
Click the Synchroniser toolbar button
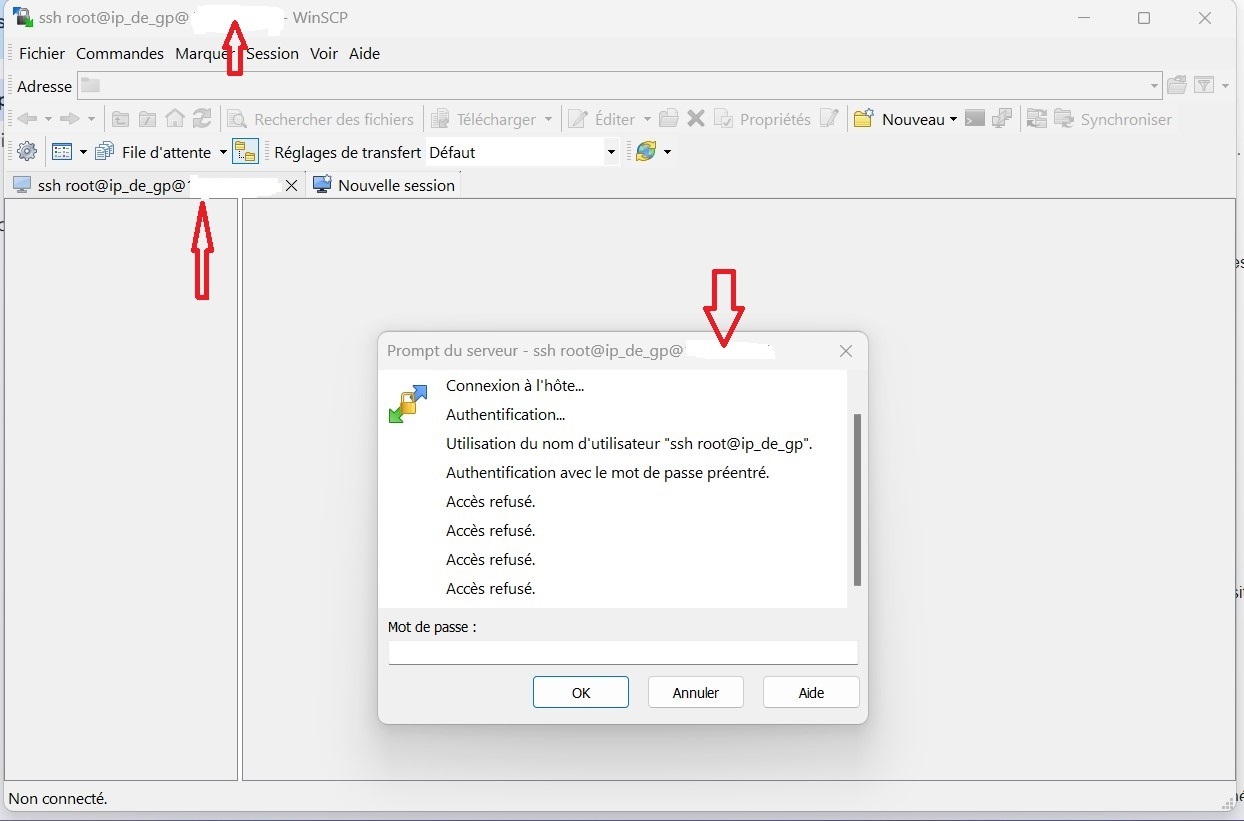1113,119
